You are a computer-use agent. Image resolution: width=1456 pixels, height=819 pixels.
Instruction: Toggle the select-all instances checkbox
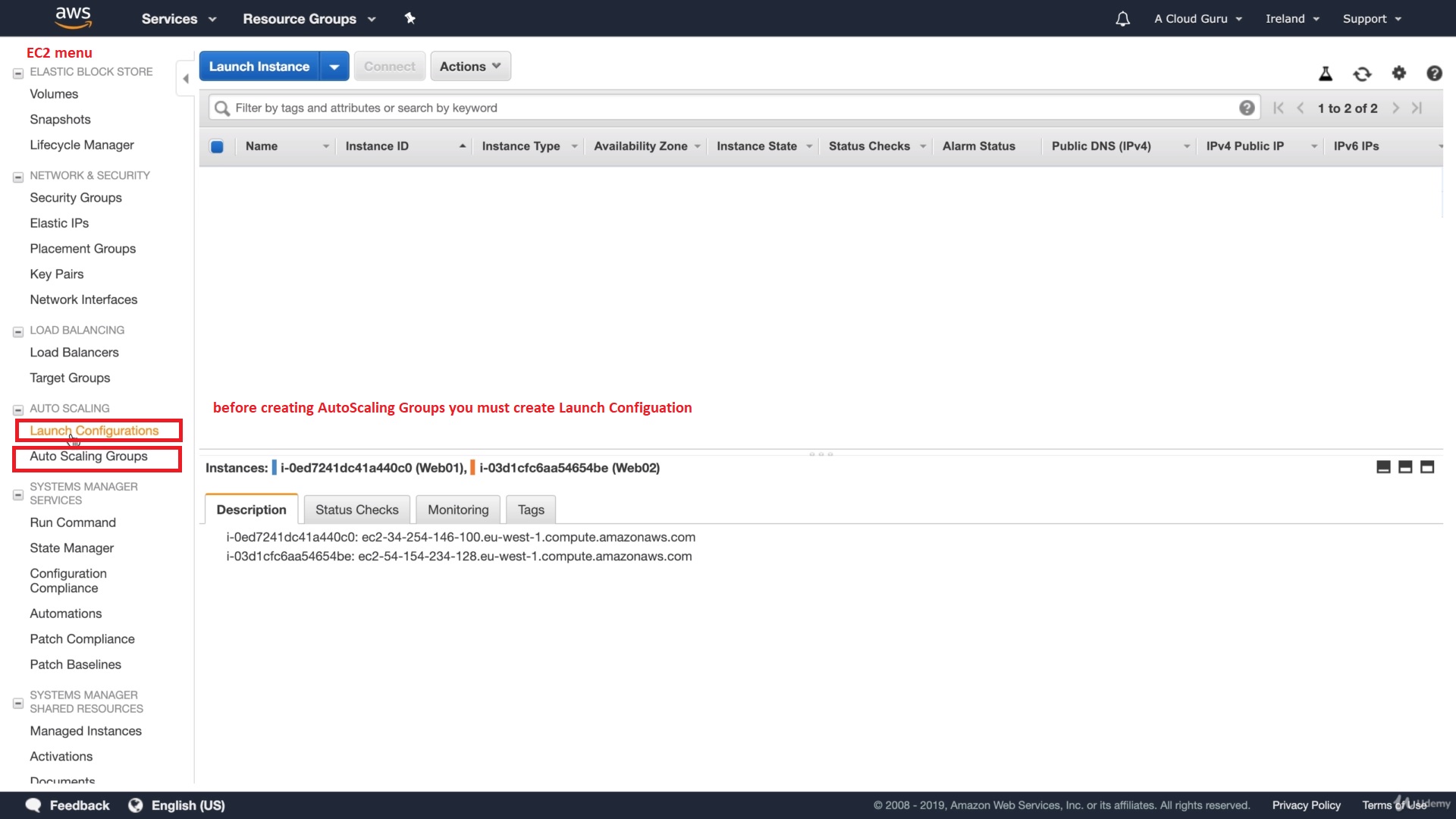(217, 146)
